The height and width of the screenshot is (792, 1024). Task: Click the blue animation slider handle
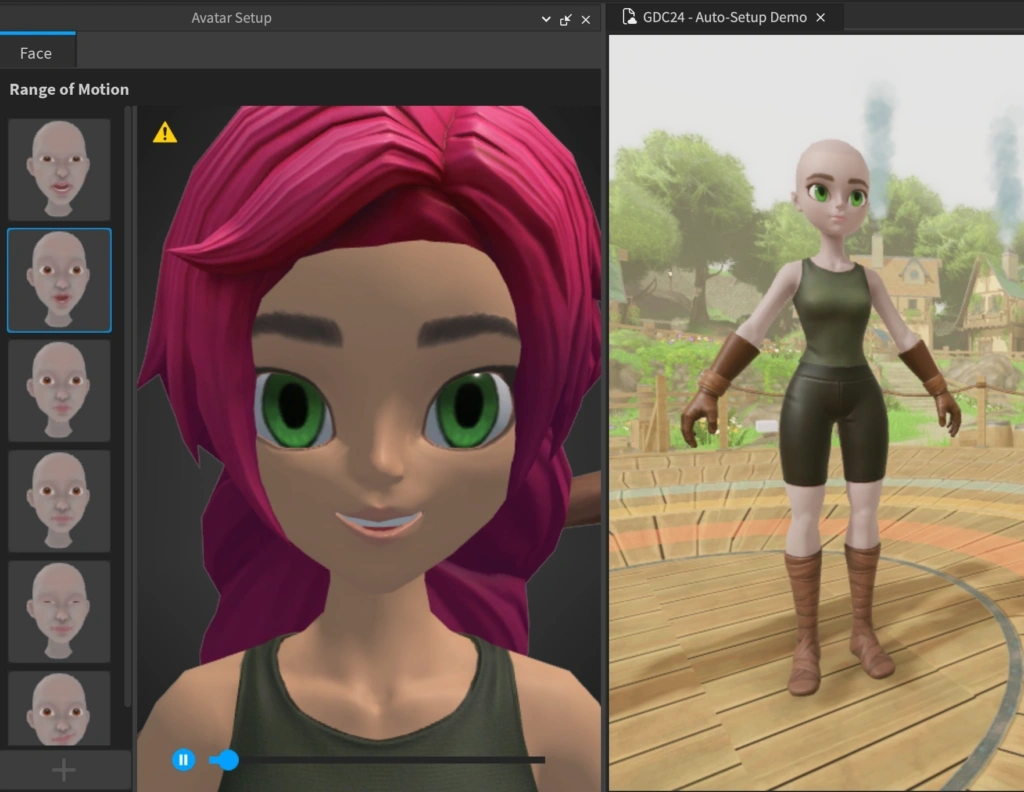pos(228,760)
